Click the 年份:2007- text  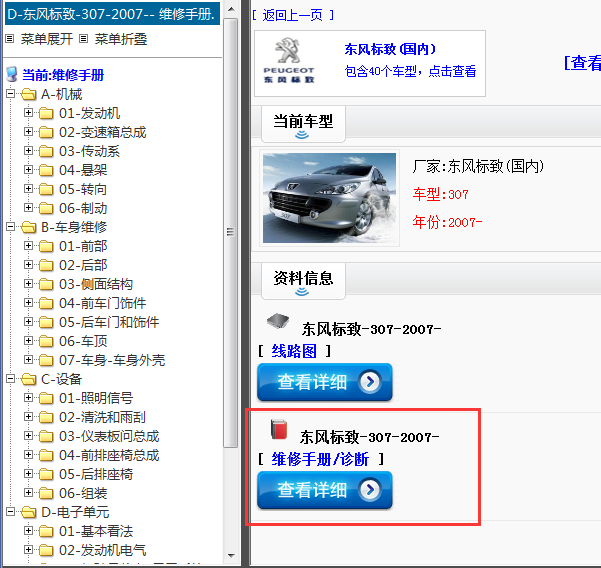coord(447,222)
